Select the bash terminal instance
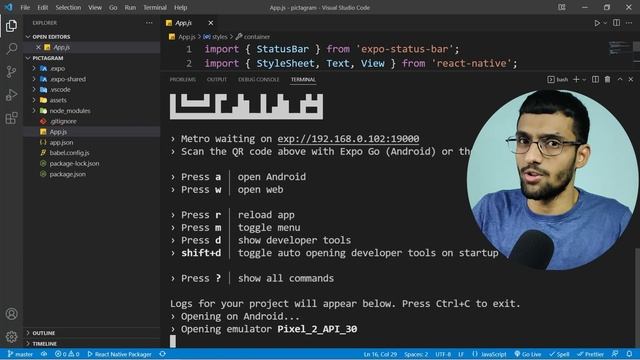Screen dimensions: 640x360 coord(558,79)
